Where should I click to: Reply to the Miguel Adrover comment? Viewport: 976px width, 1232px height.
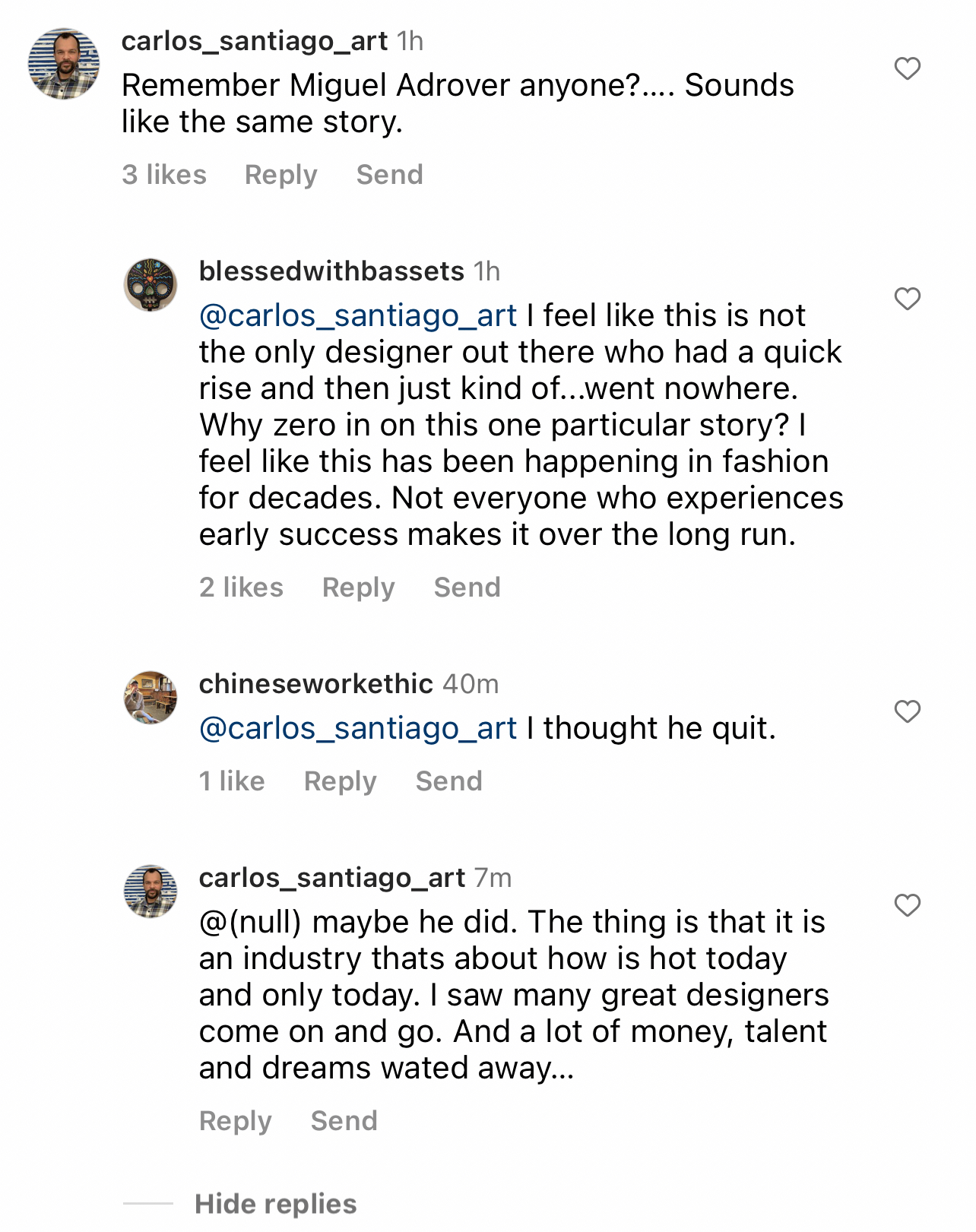[x=280, y=175]
